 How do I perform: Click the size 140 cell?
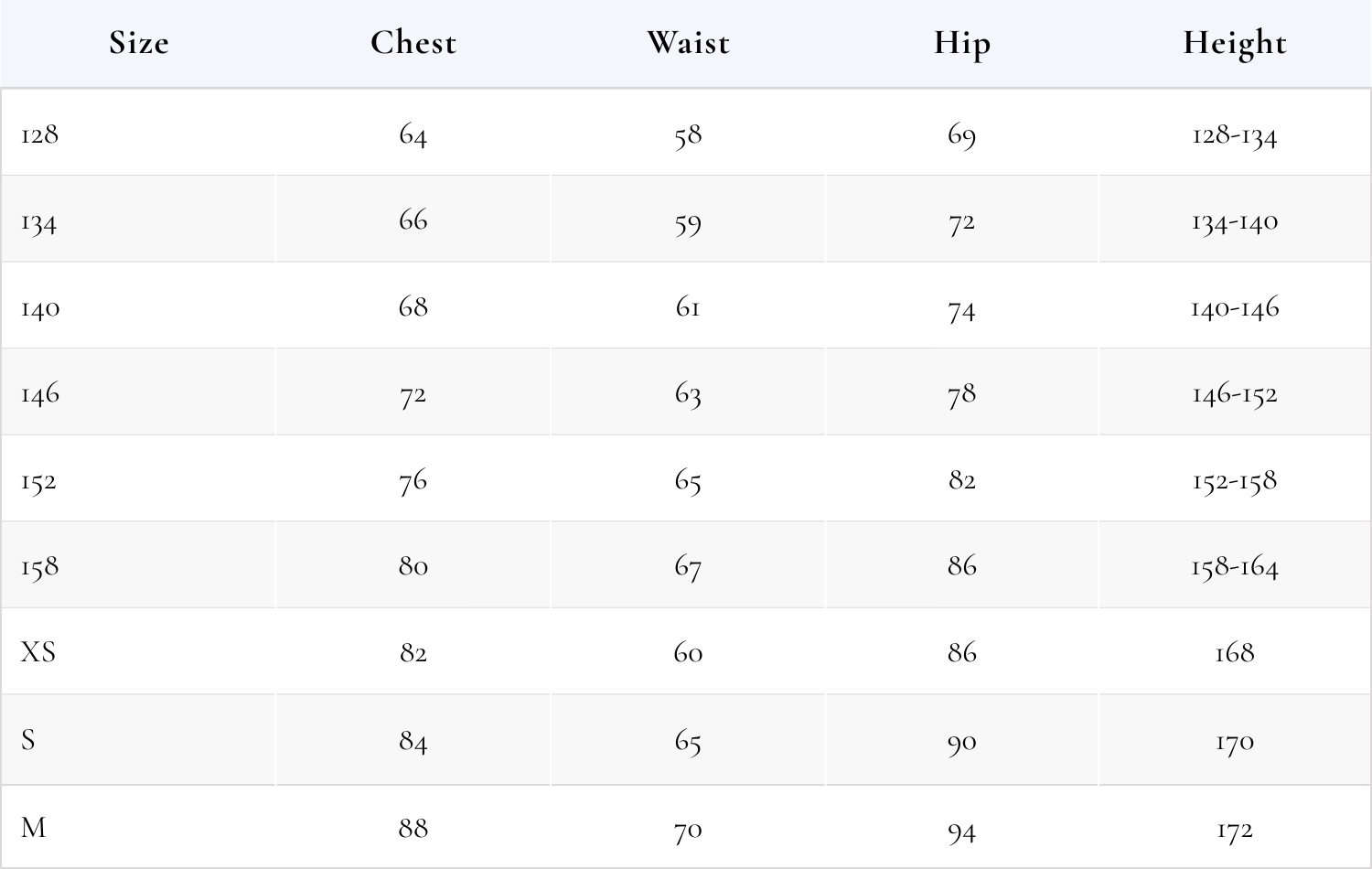click(x=40, y=307)
